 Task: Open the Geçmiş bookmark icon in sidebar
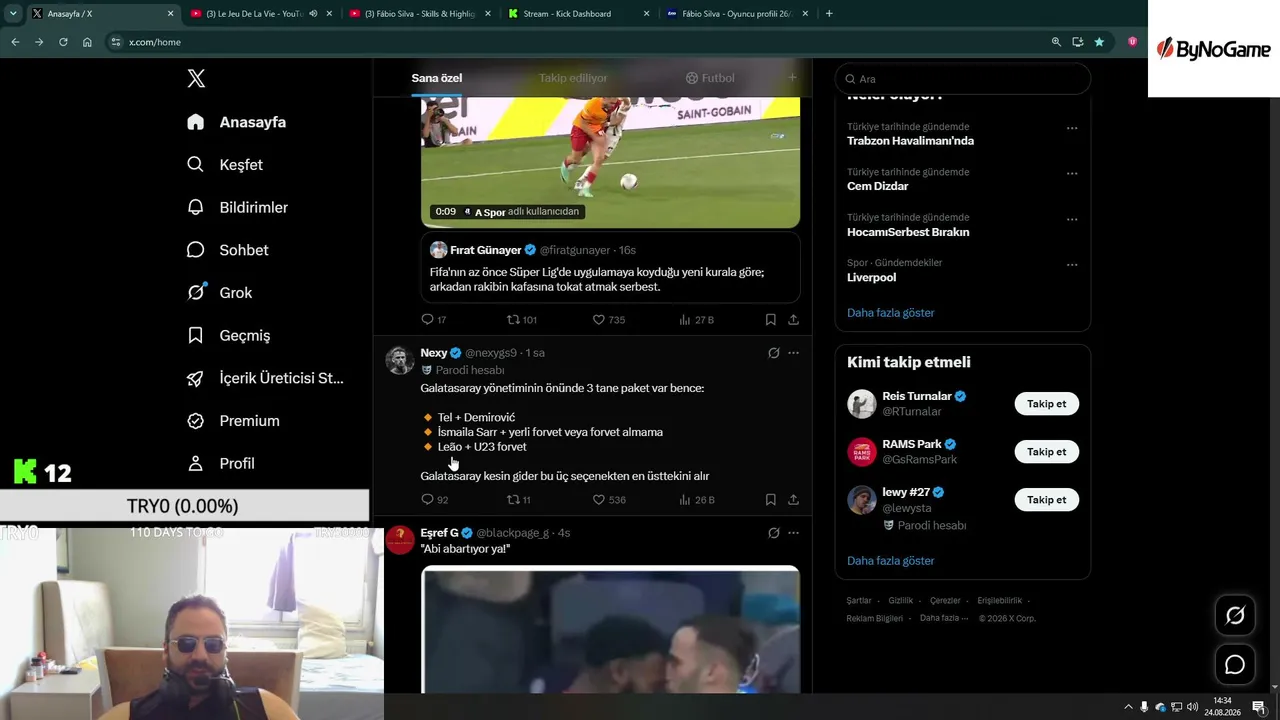point(196,335)
